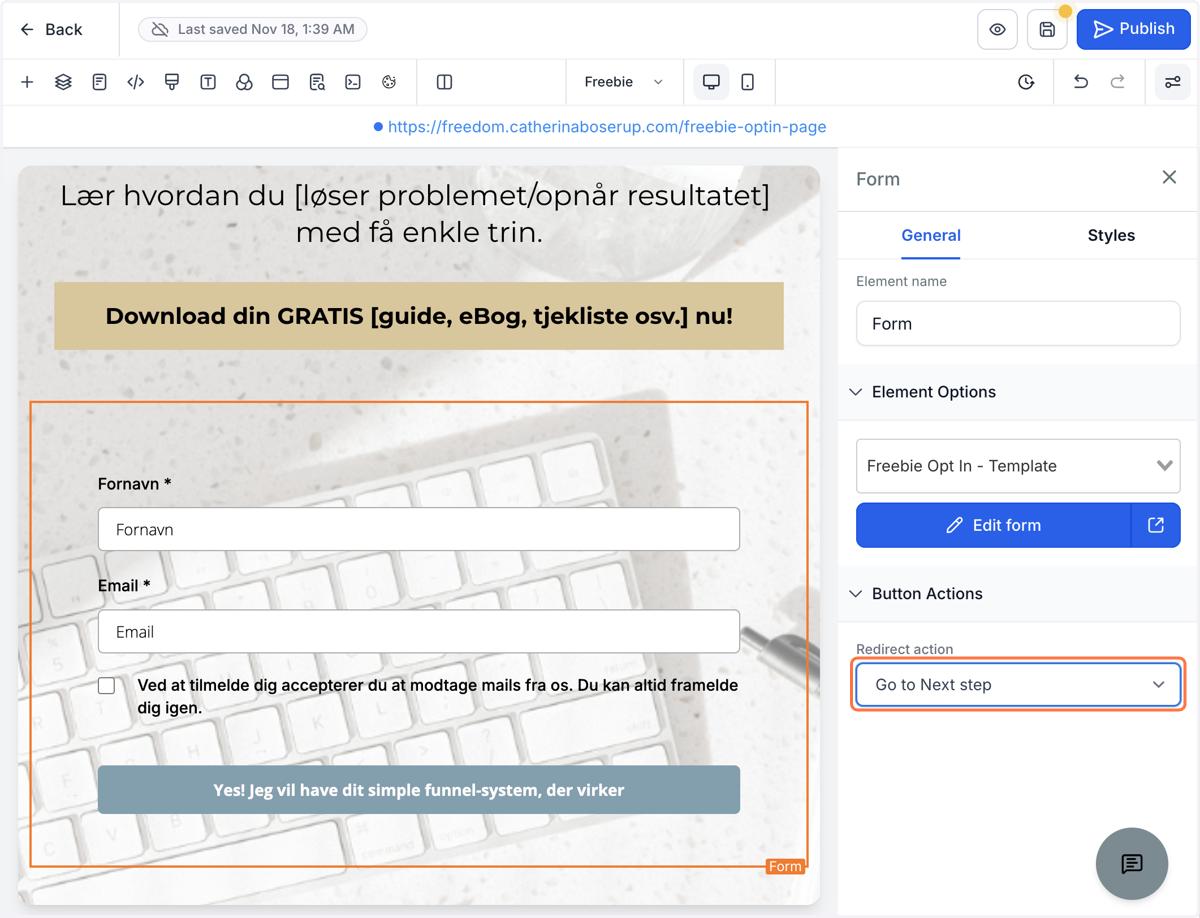This screenshot has width=1200, height=918.
Task: Open the freebie-optin-page URL link
Action: [x=607, y=127]
